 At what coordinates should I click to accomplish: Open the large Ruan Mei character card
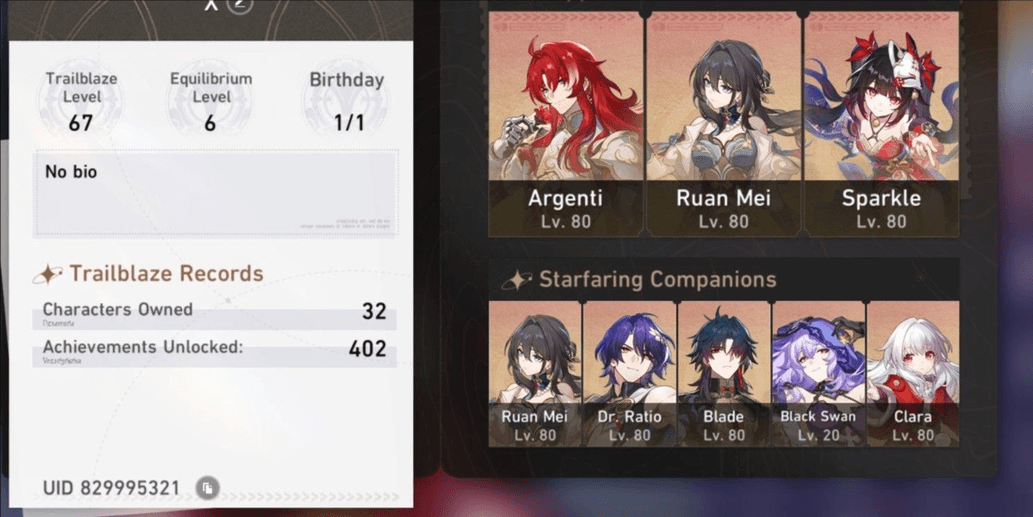(723, 123)
